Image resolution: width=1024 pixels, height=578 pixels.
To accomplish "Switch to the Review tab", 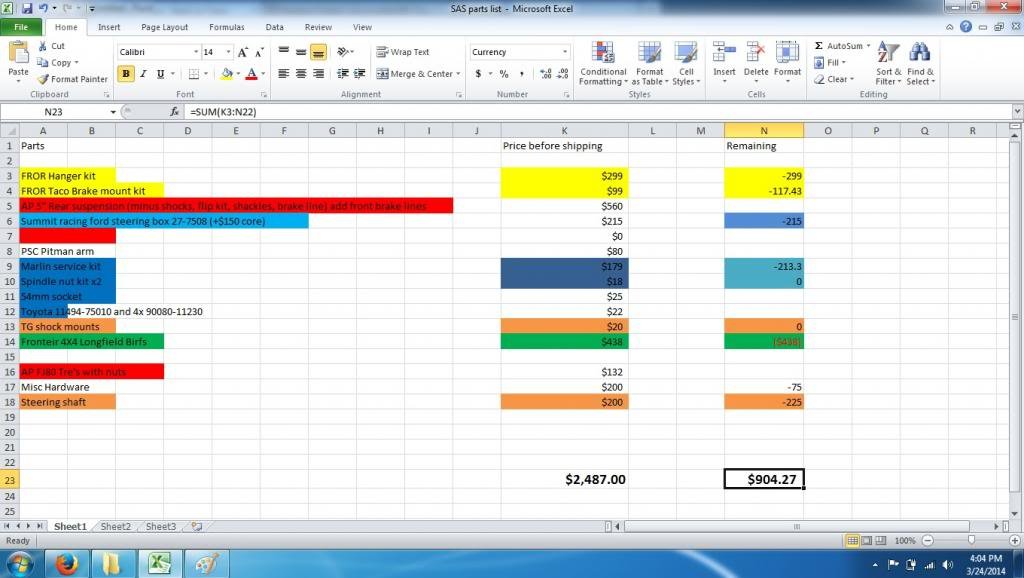I will pyautogui.click(x=318, y=27).
